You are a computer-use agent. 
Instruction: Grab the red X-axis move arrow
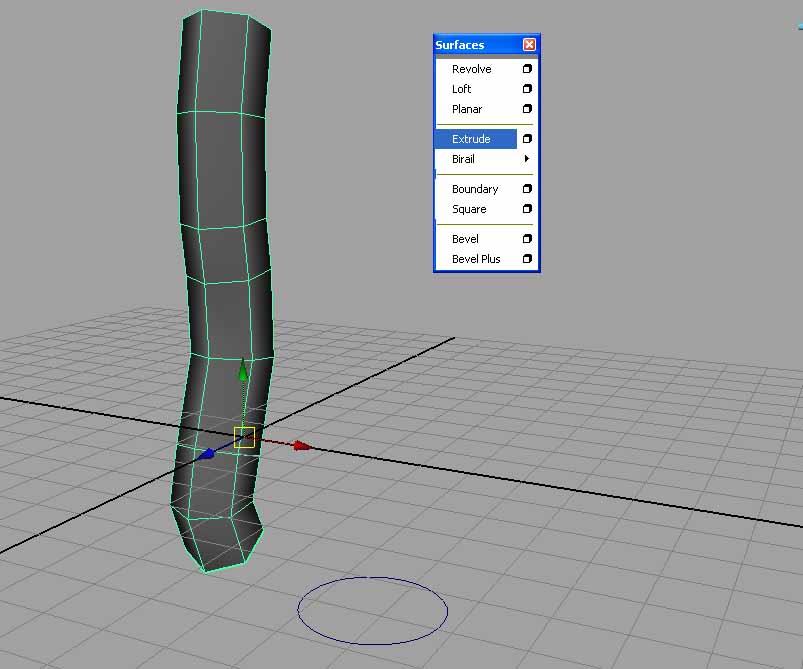pos(302,446)
